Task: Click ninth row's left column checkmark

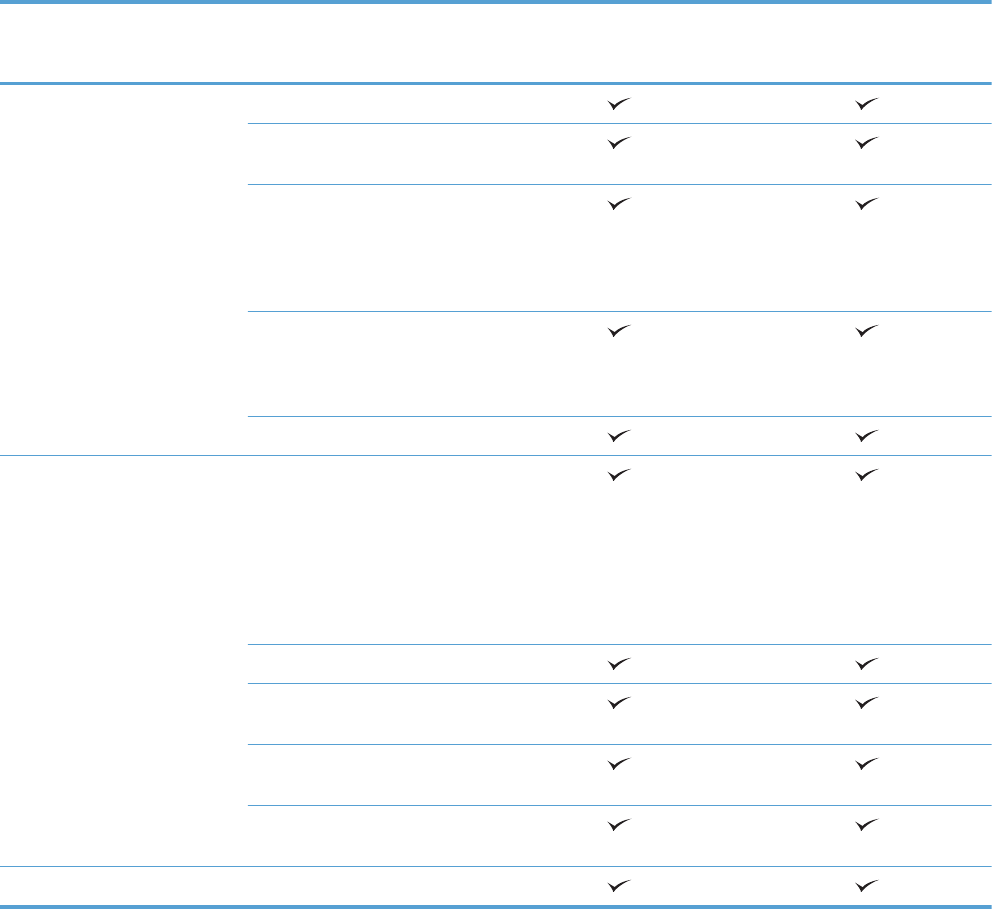Action: (621, 763)
